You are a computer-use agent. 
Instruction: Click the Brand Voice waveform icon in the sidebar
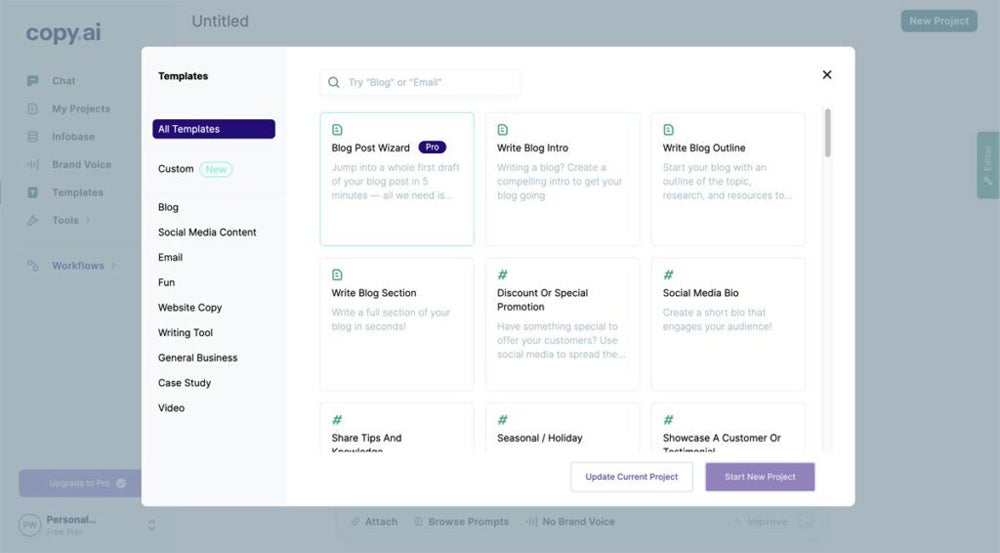33,165
